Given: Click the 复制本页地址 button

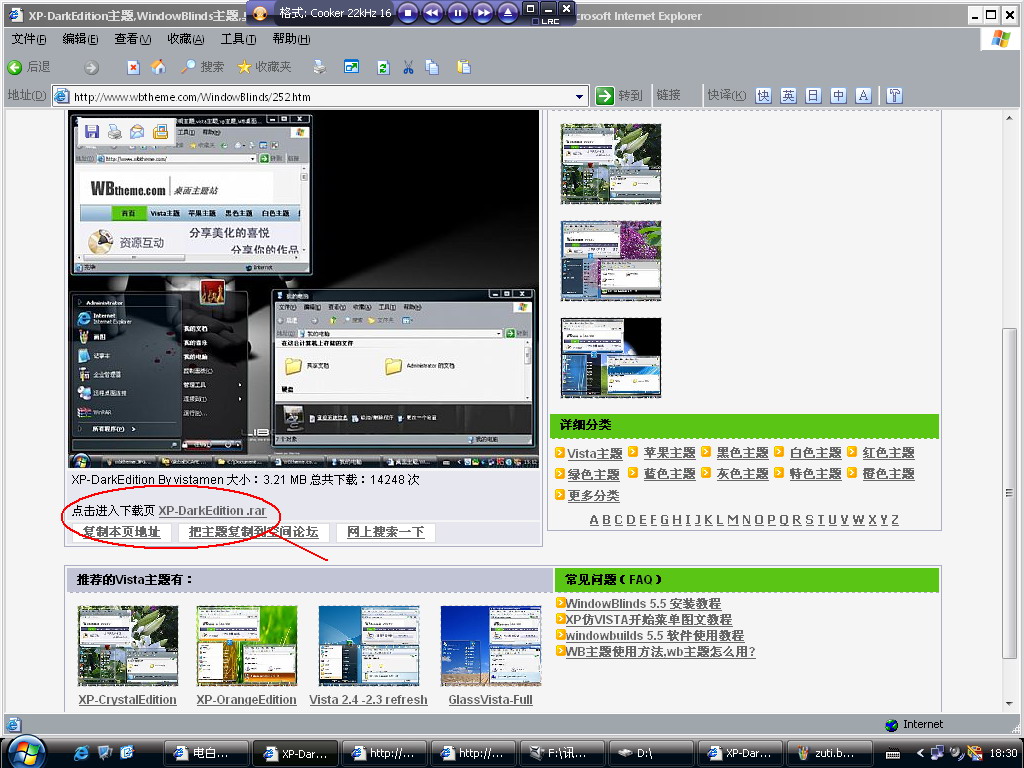Looking at the screenshot, I should pyautogui.click(x=121, y=532).
